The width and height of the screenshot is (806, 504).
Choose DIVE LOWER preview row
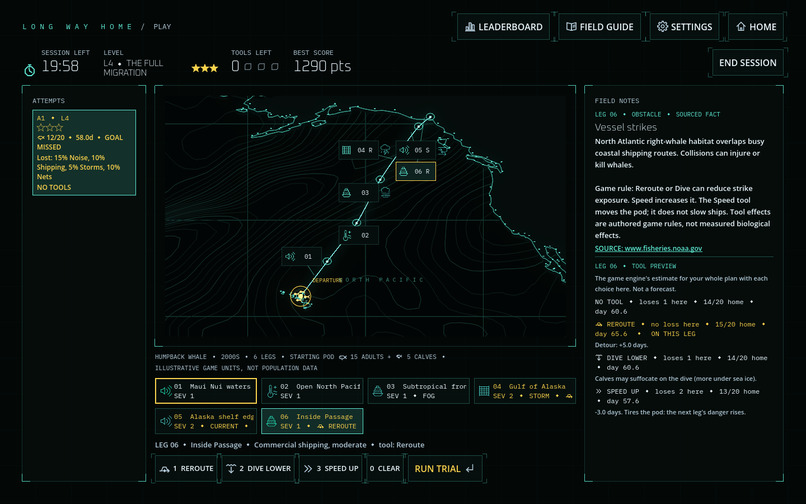pyautogui.click(x=681, y=363)
